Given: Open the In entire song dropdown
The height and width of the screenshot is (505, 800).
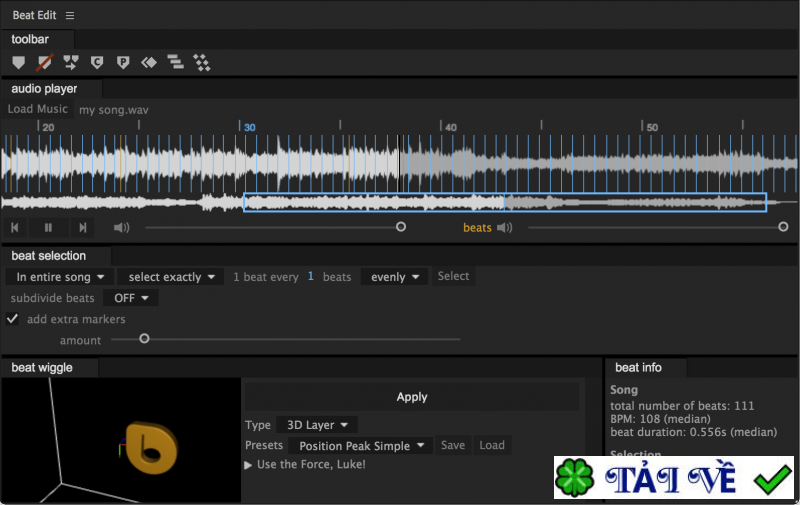Looking at the screenshot, I should 60,277.
